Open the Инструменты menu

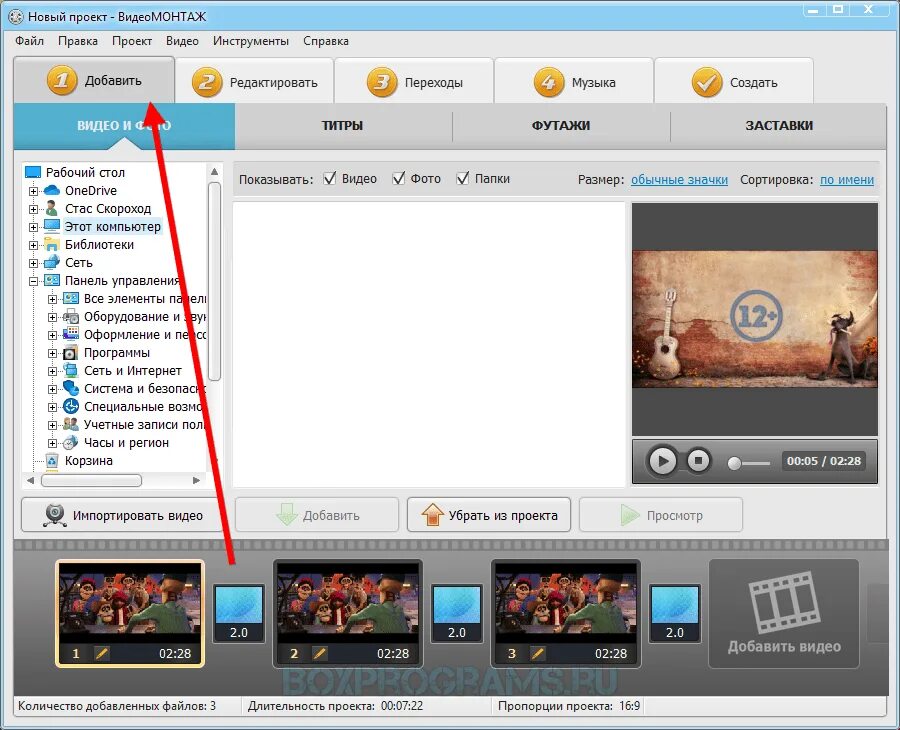coord(251,41)
